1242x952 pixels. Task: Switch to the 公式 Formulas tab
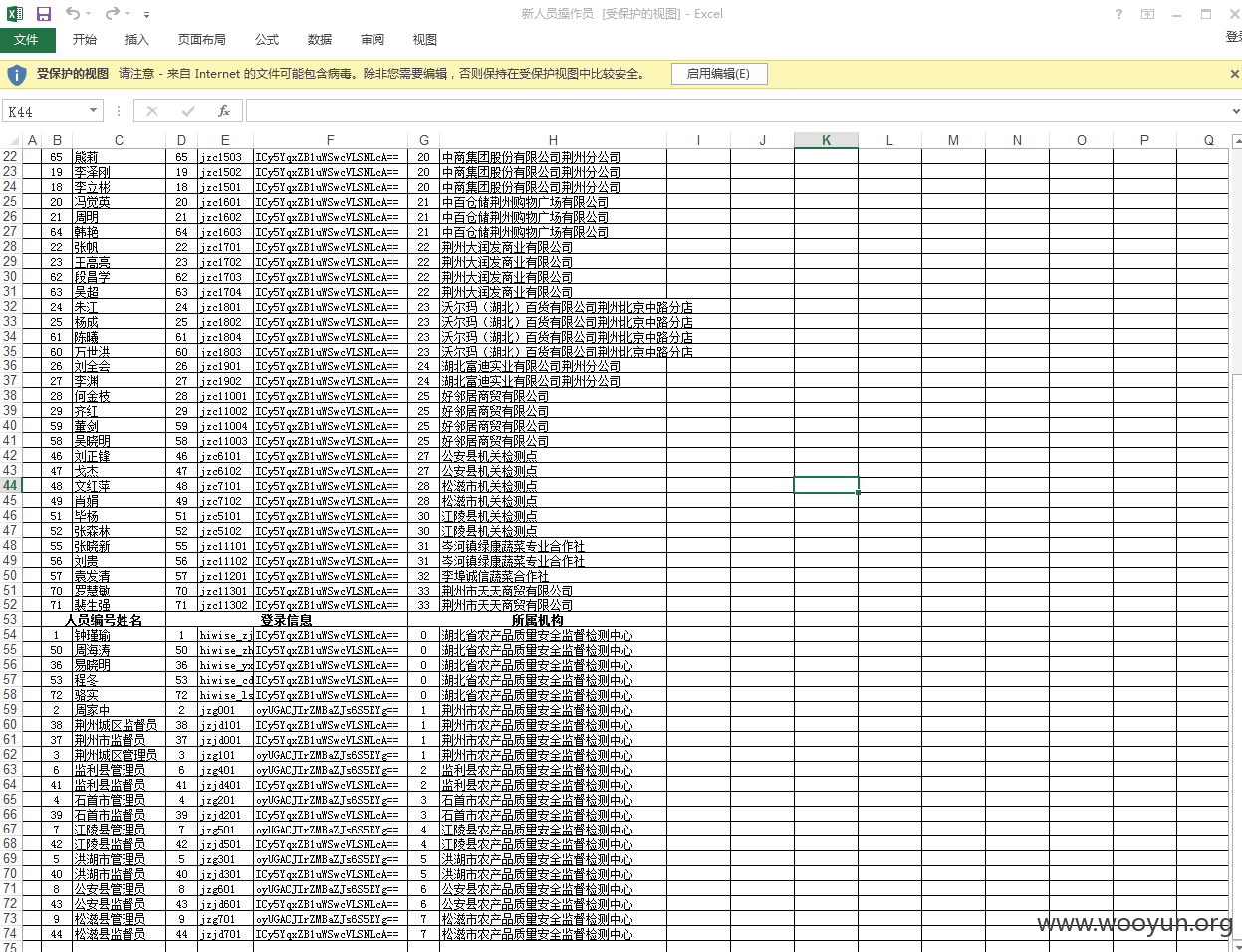click(x=267, y=40)
